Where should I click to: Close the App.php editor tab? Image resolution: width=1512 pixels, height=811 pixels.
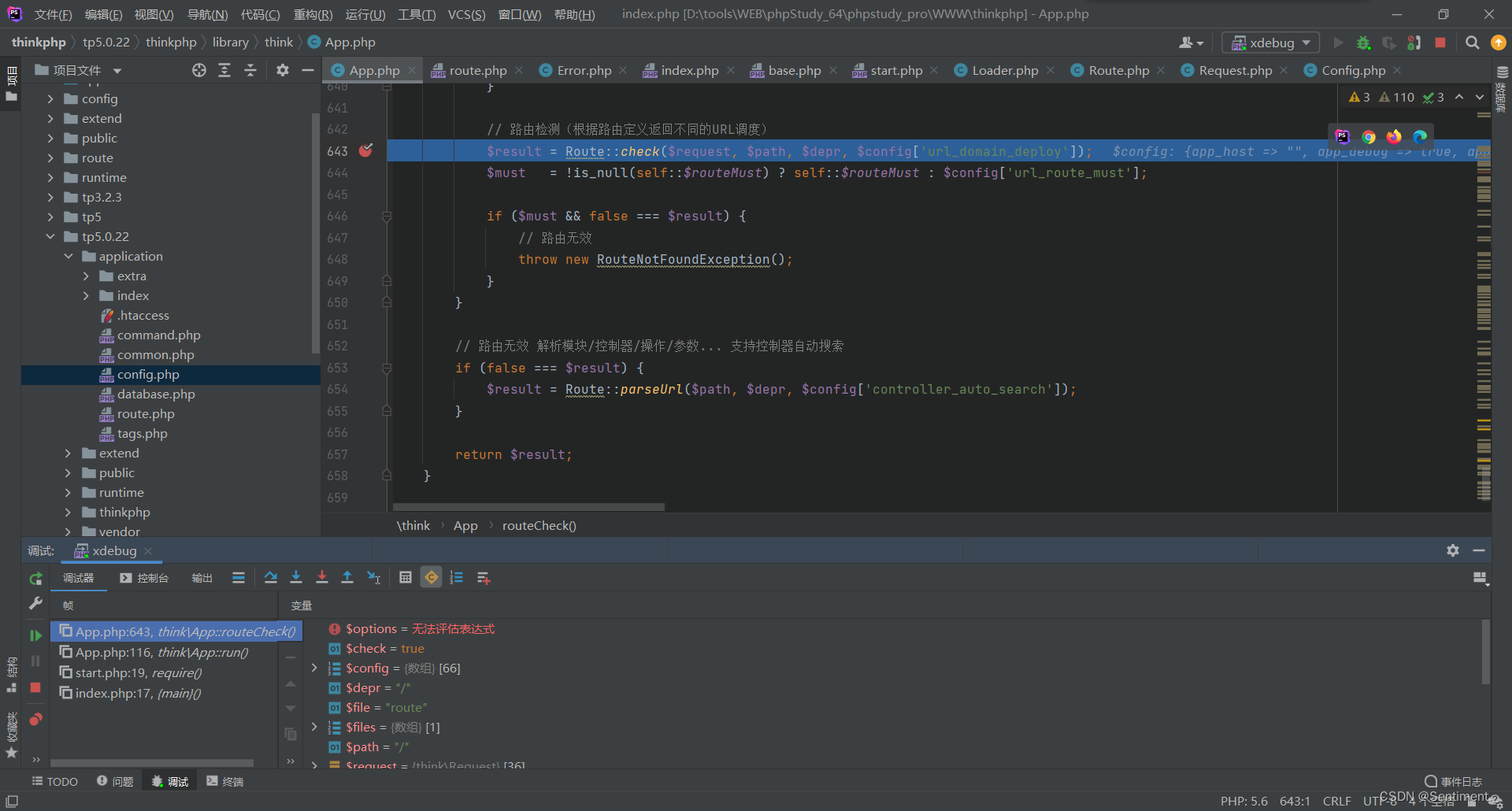click(412, 70)
